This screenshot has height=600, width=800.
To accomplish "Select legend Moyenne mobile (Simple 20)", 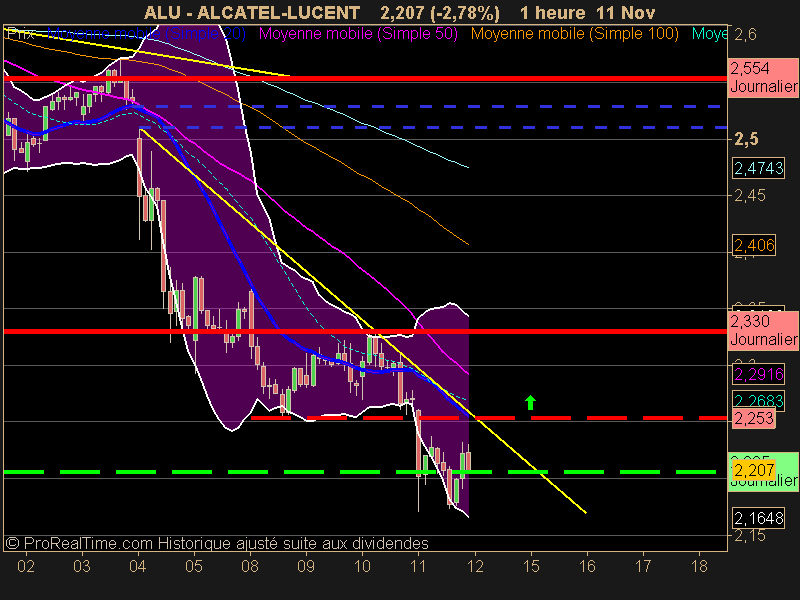I will [x=146, y=34].
